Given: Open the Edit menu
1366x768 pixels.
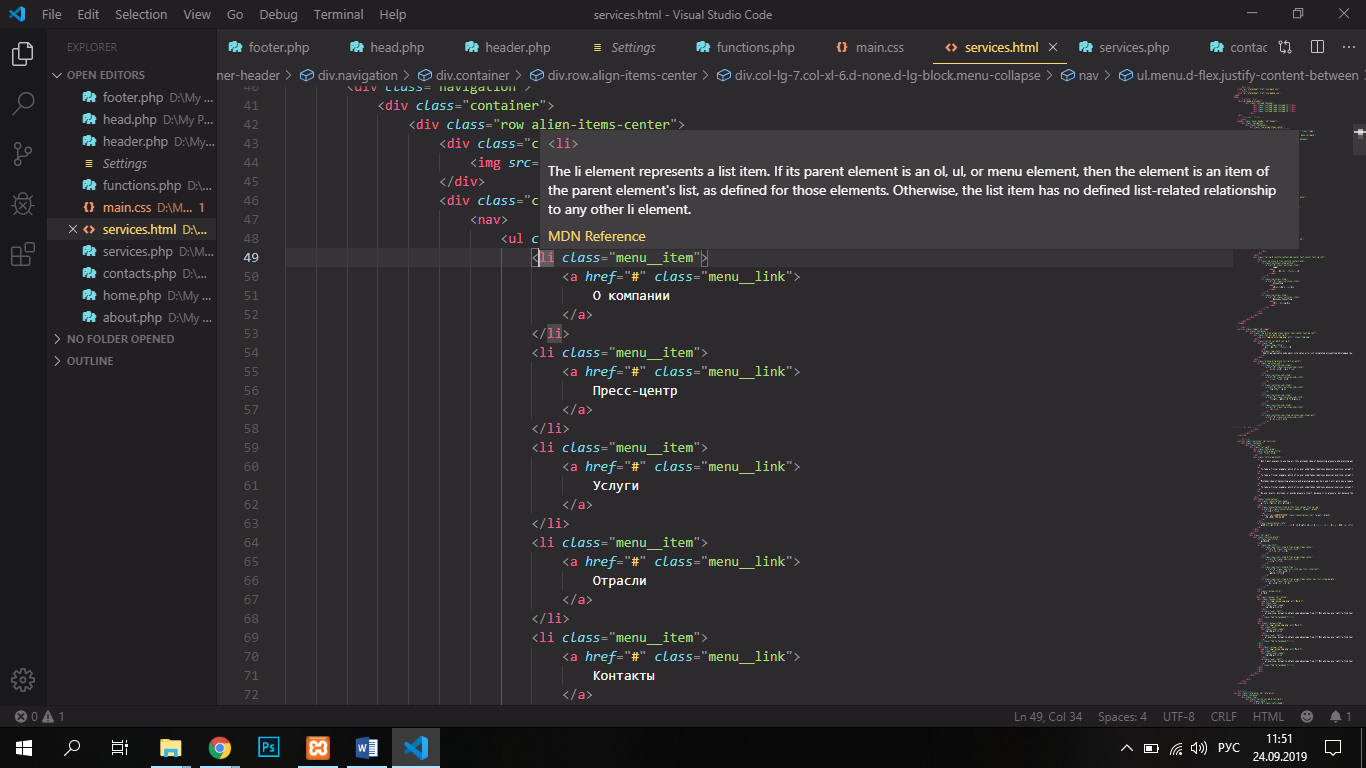Looking at the screenshot, I should coord(88,14).
